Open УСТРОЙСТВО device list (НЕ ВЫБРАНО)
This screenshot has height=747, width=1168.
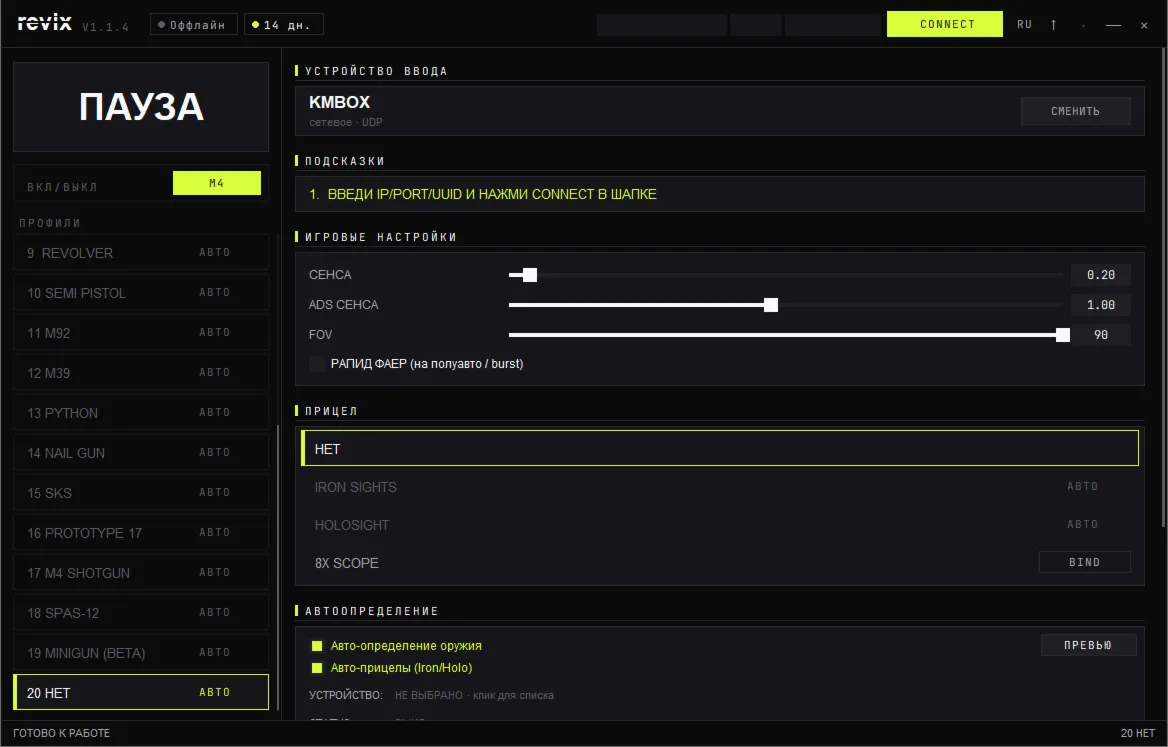click(474, 695)
